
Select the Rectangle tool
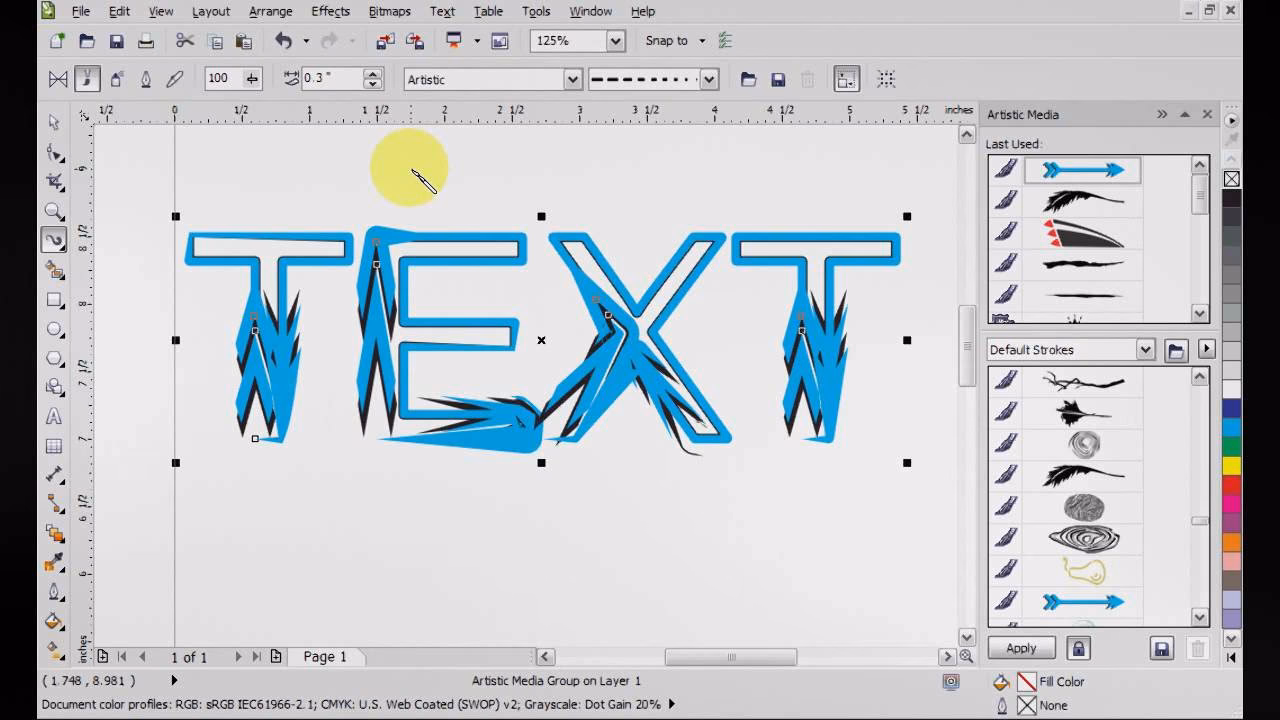click(x=54, y=300)
